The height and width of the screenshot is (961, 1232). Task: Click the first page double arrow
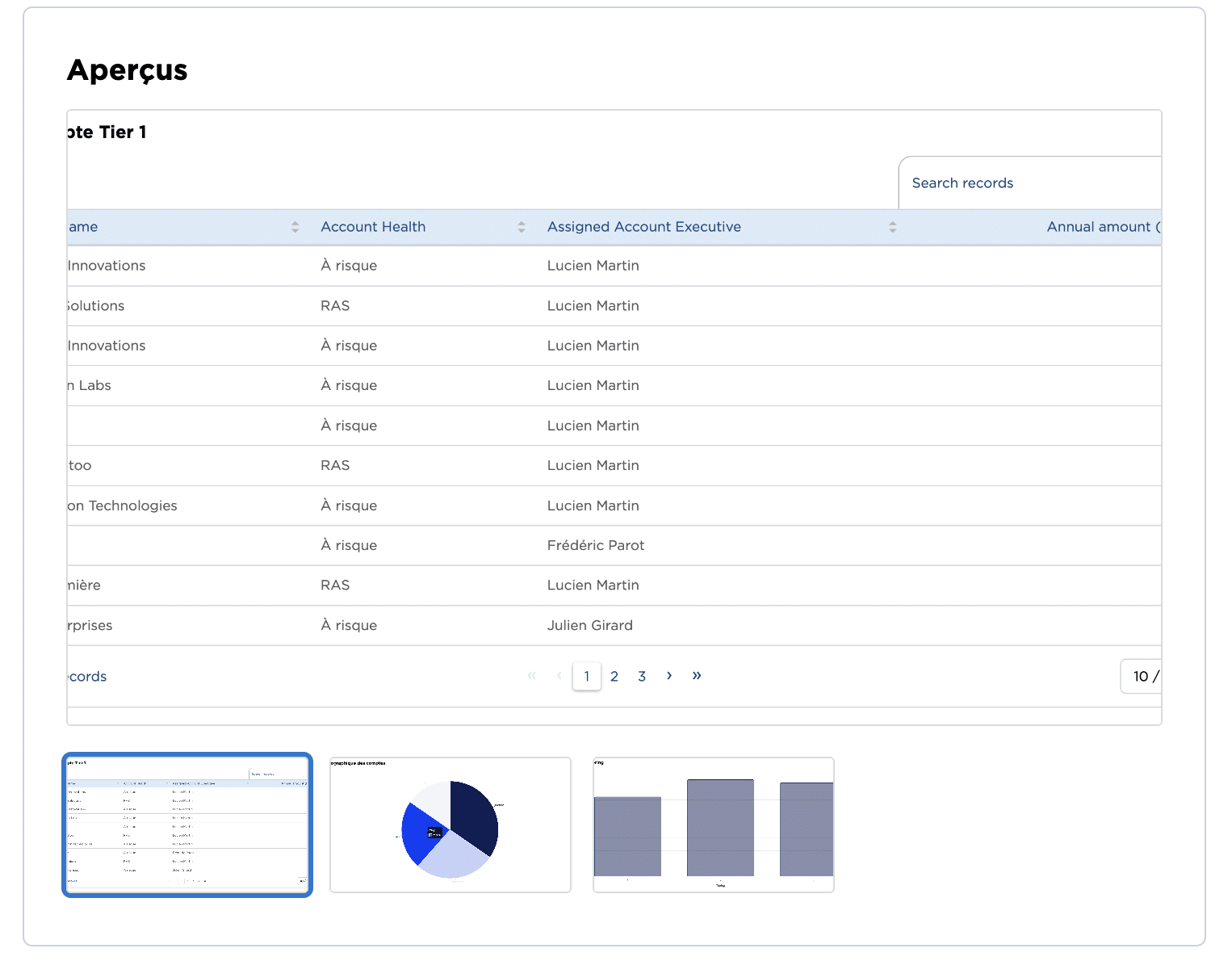click(x=531, y=676)
